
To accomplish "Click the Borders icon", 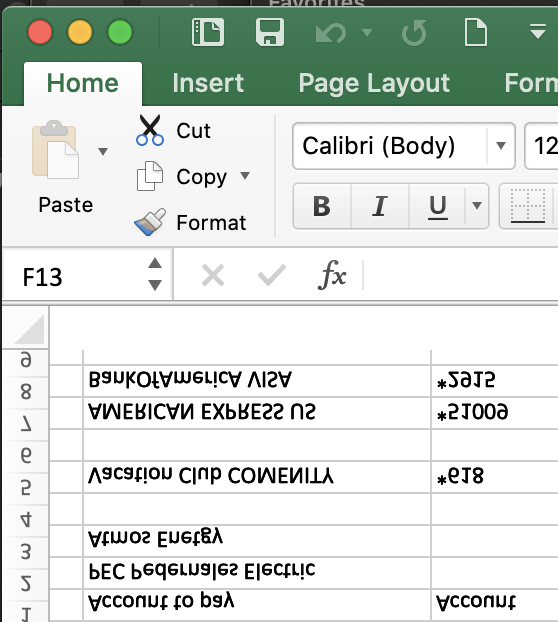I will click(x=527, y=206).
